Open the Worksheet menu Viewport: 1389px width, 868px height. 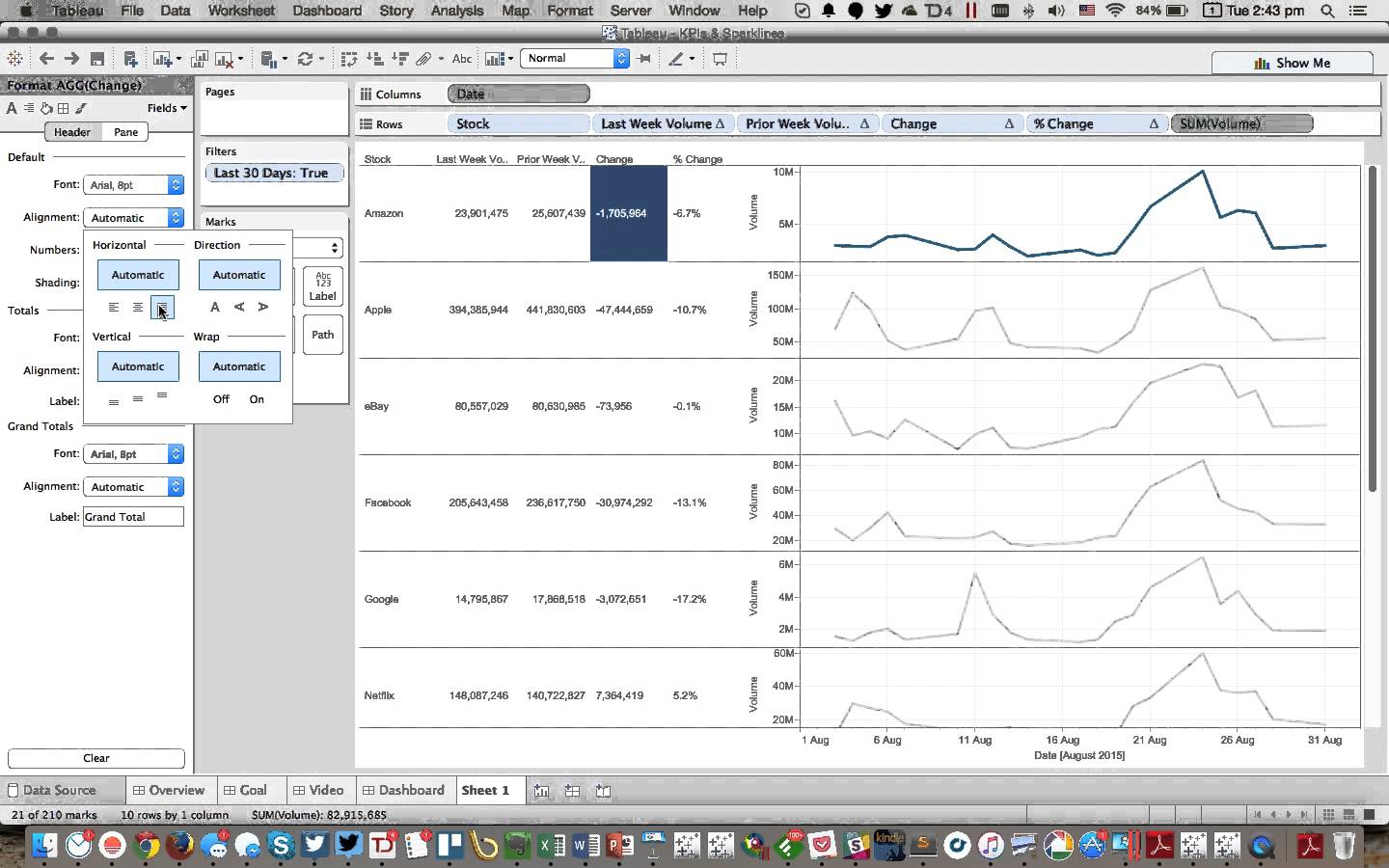click(241, 11)
